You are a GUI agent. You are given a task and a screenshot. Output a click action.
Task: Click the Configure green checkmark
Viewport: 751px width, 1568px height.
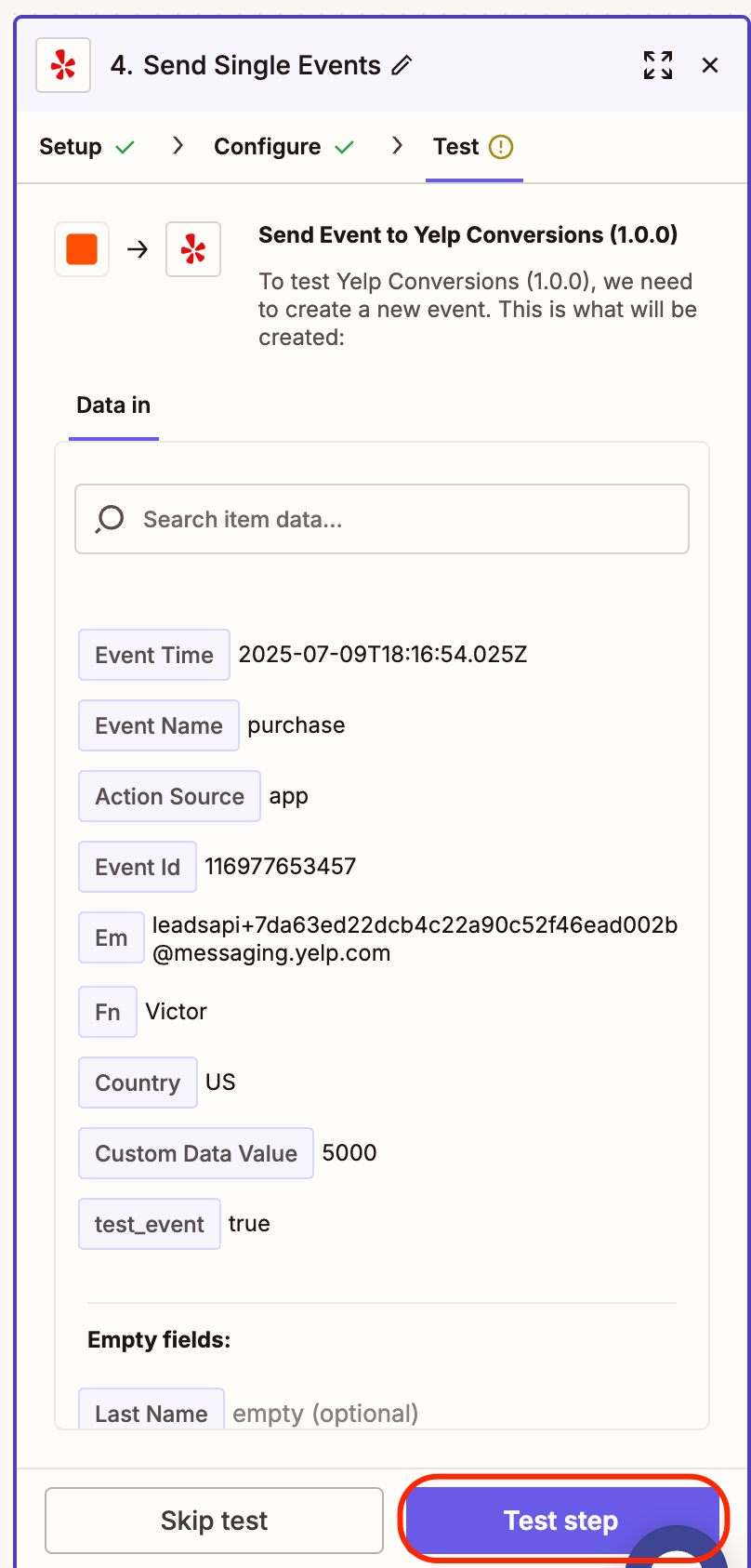(344, 147)
